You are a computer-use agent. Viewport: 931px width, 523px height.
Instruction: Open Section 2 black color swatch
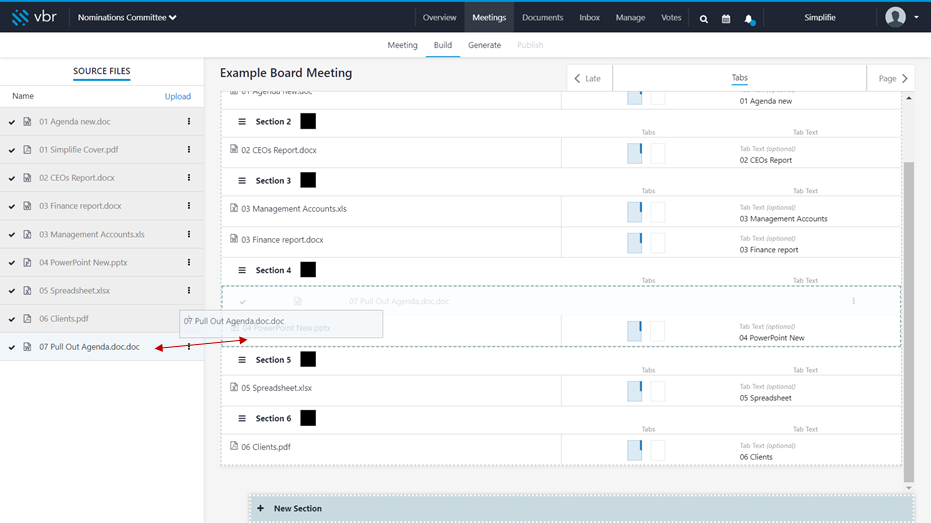[x=308, y=121]
